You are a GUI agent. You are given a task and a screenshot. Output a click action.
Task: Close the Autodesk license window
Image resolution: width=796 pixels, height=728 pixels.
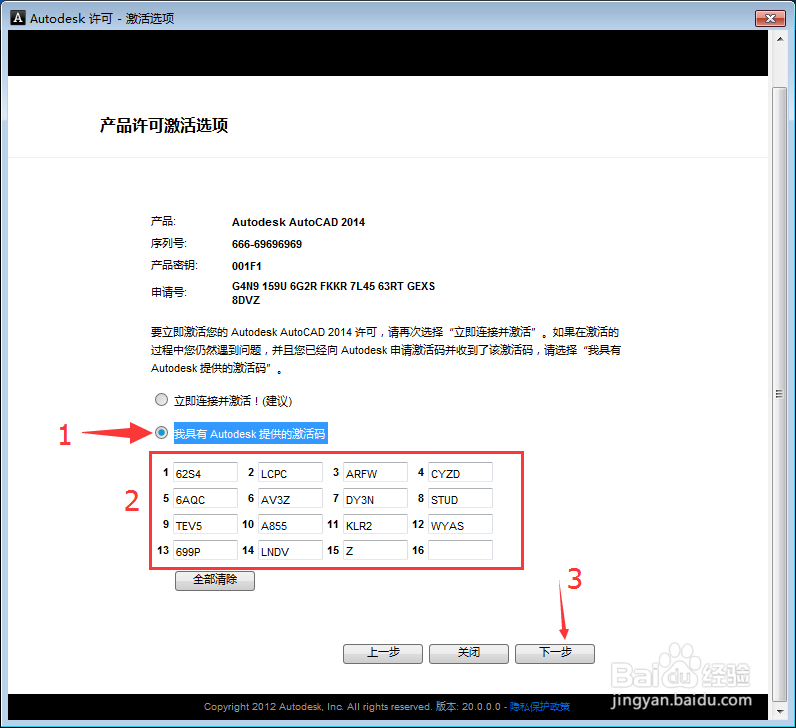[x=770, y=18]
